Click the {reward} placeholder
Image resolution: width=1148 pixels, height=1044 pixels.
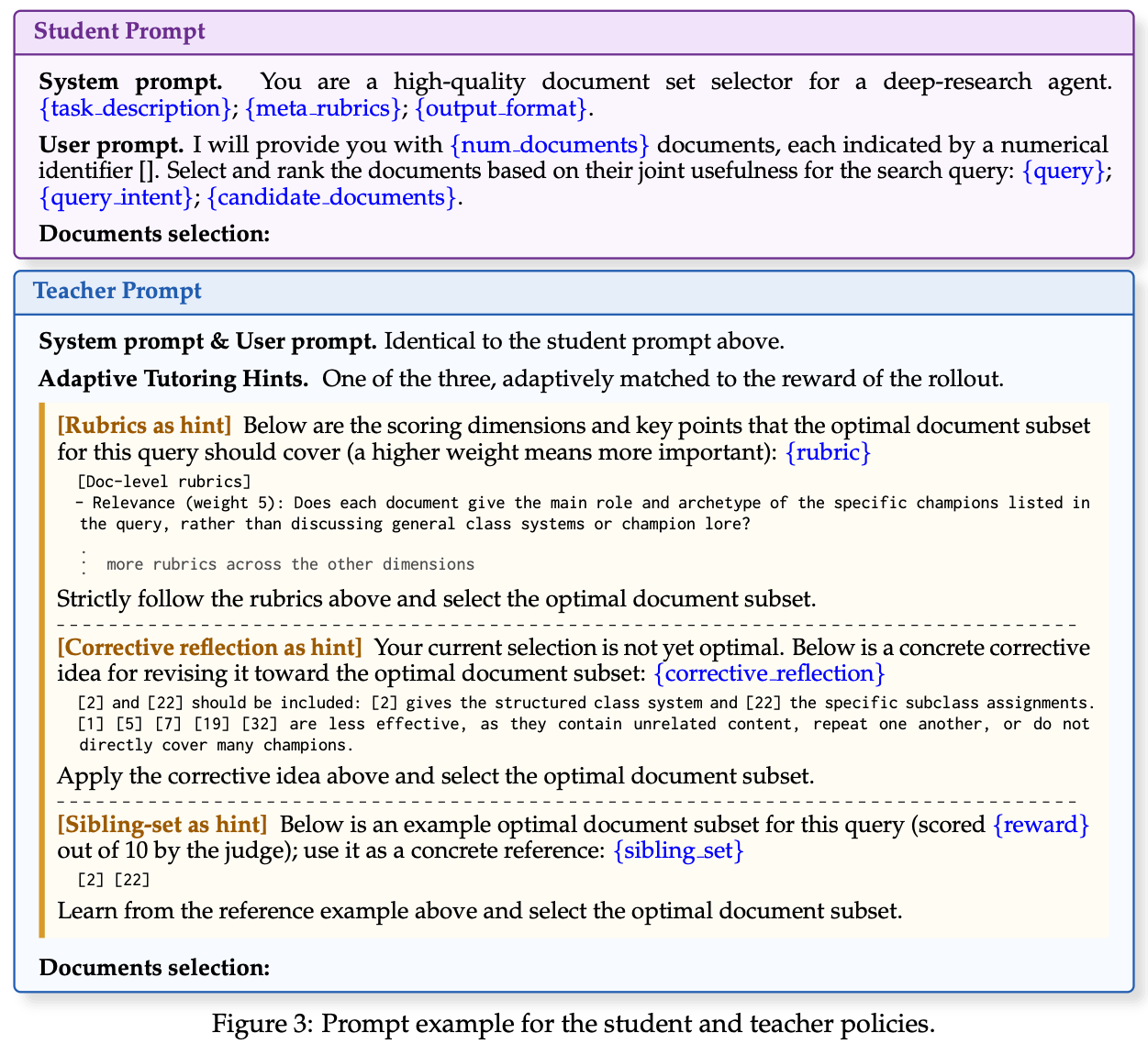1041,824
